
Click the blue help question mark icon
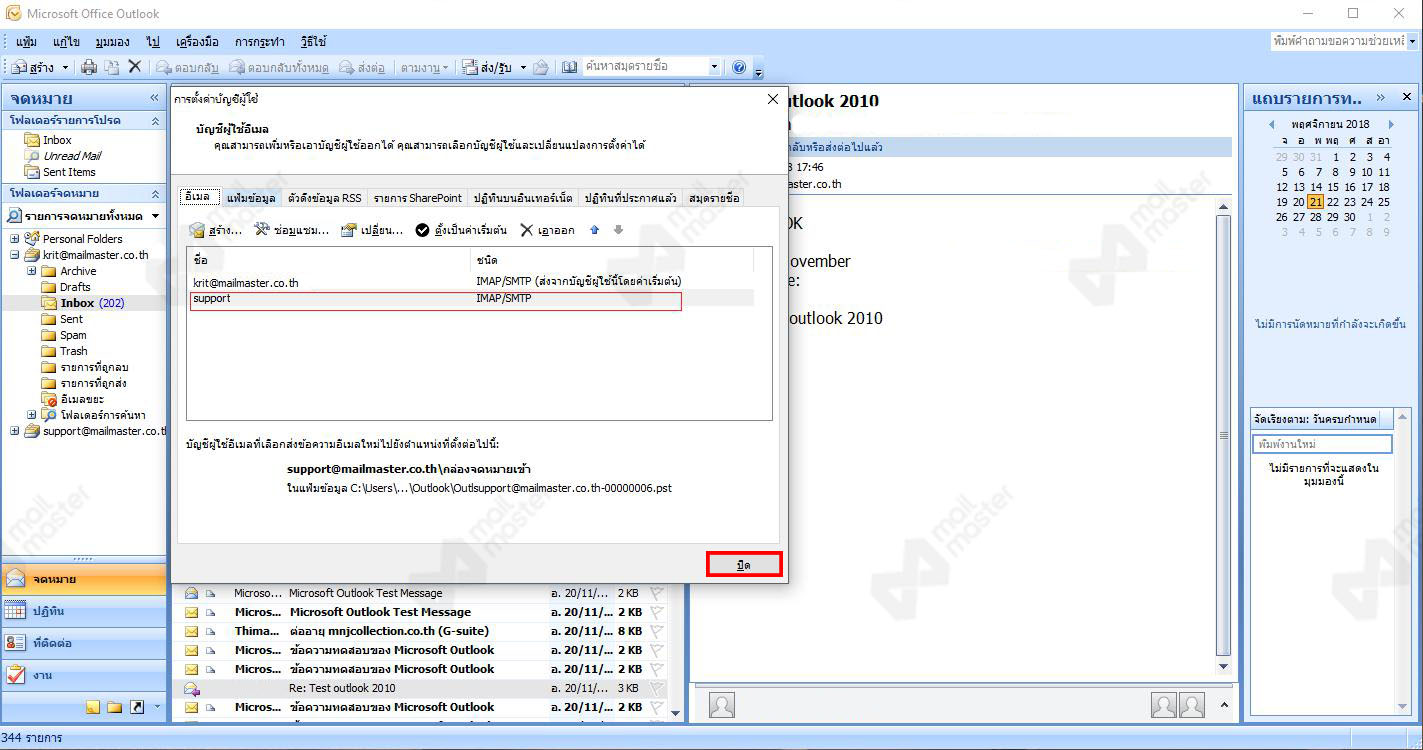739,67
